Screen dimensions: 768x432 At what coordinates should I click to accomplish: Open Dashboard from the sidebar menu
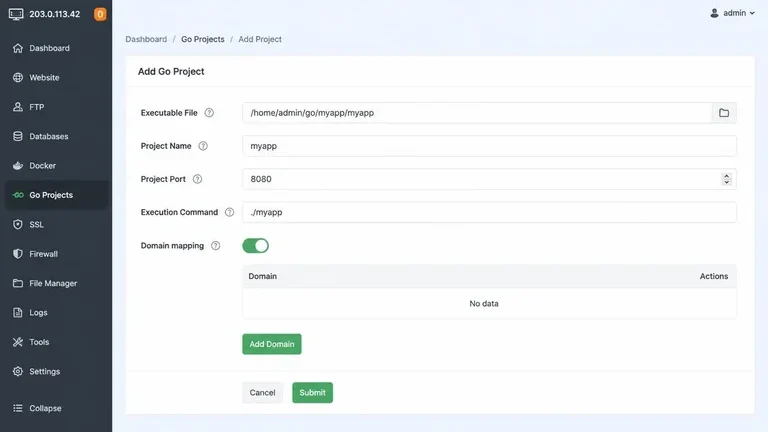coord(49,48)
